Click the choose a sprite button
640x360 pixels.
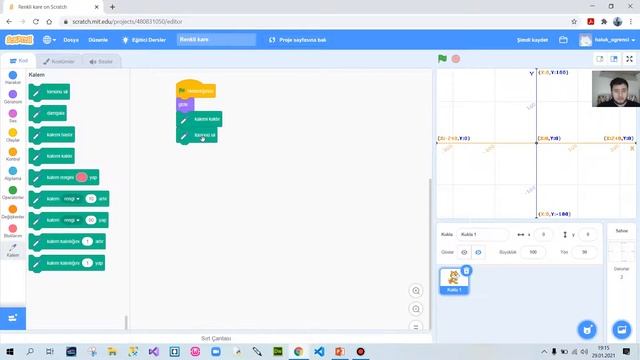[x=587, y=329]
